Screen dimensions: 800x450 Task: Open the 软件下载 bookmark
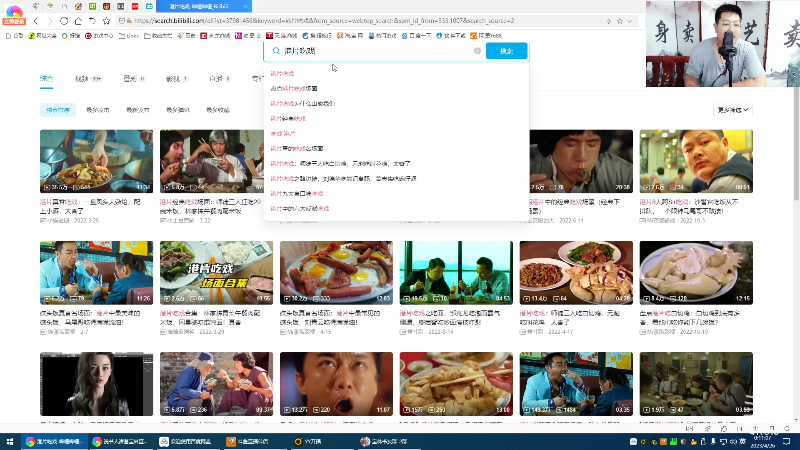[x=451, y=36]
